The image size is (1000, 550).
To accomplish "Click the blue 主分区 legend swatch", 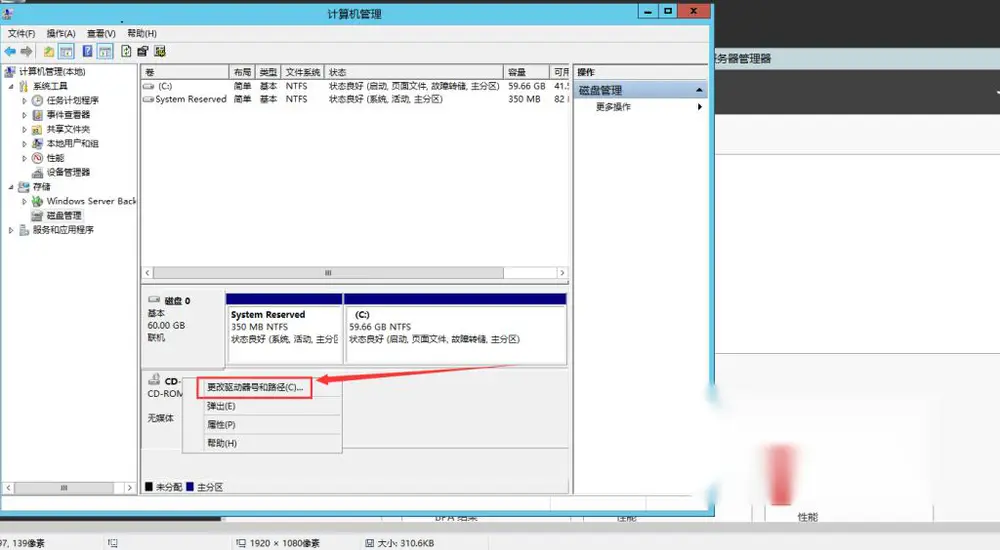I will point(190,487).
